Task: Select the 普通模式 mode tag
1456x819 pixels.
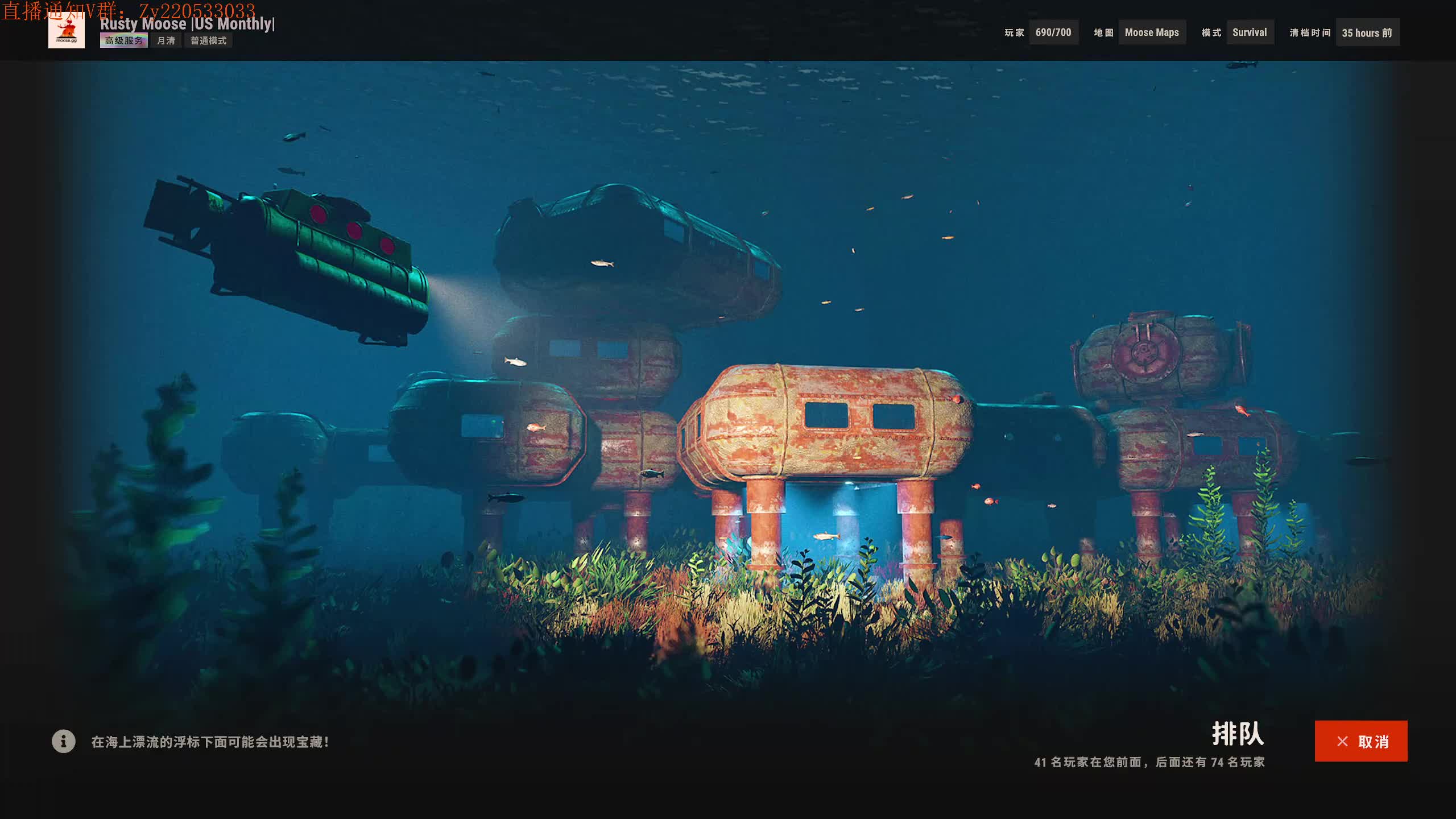Action: pos(208,40)
